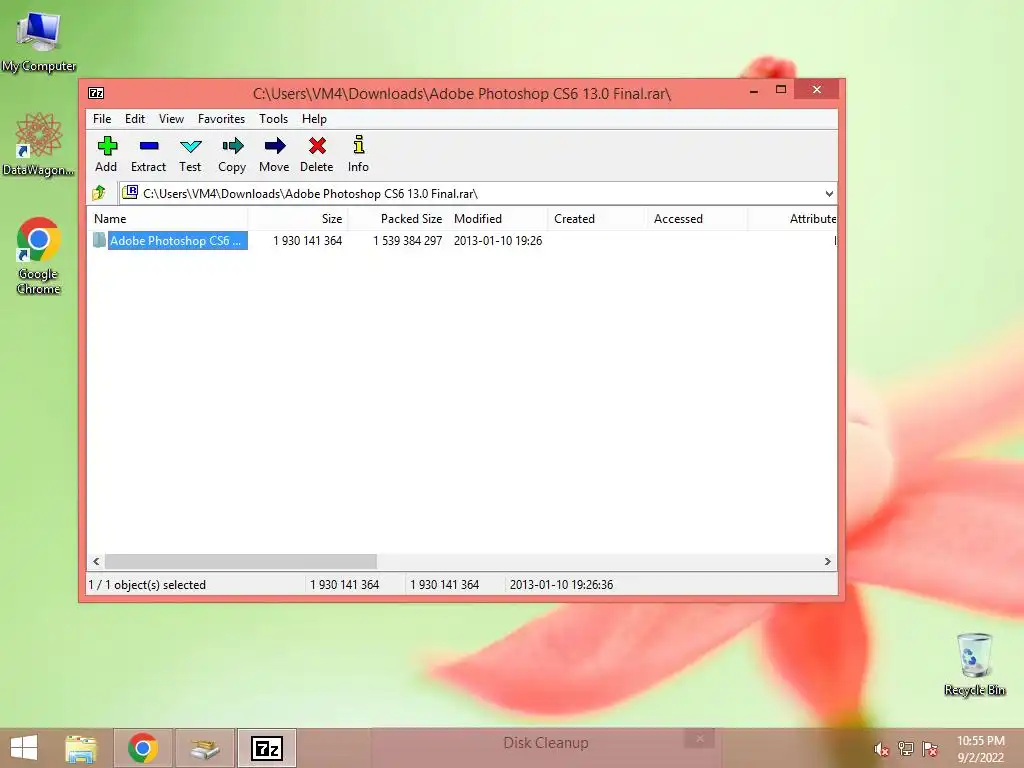Maximize the 7-Zip window
Viewport: 1024px width, 768px height.
pos(781,90)
